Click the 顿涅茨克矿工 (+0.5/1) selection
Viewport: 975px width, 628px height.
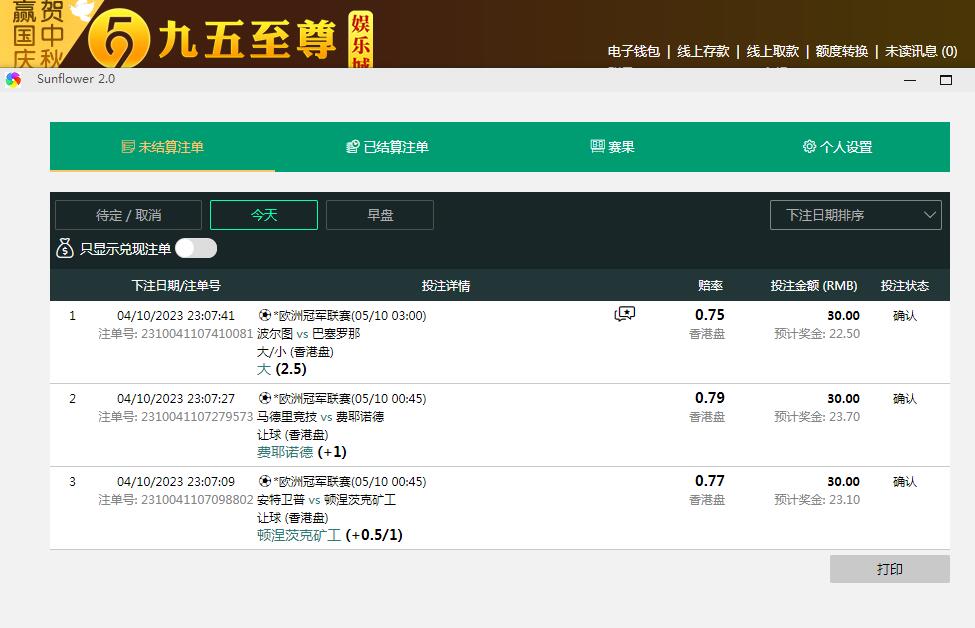tap(330, 535)
